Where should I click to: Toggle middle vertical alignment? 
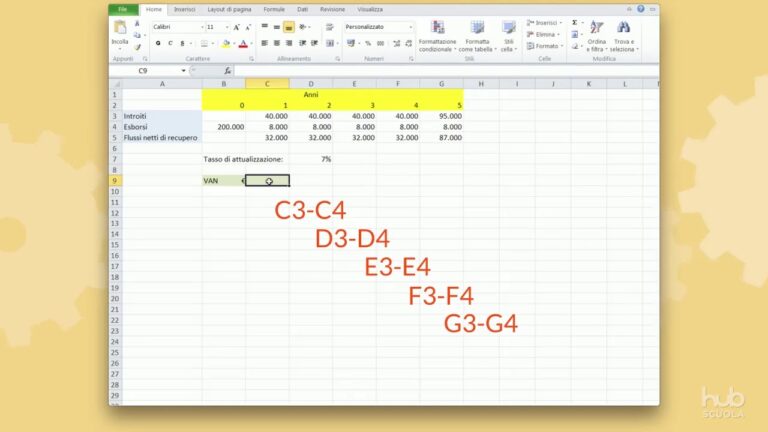277,27
